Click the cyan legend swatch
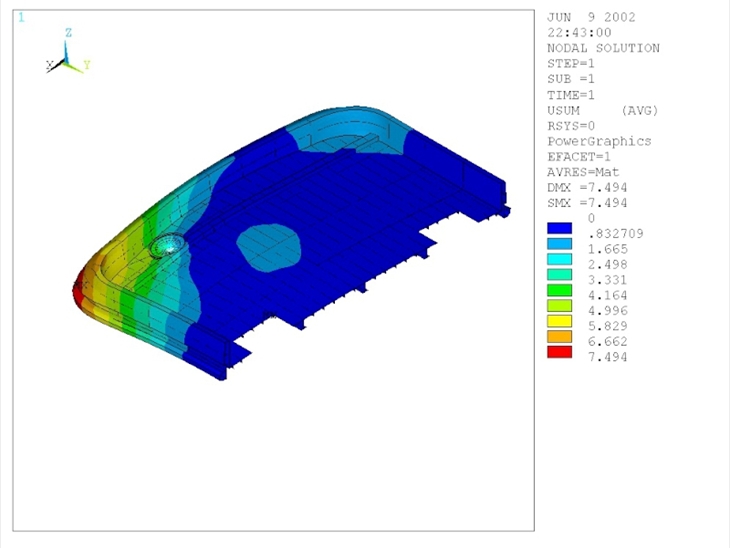The image size is (730, 548). point(559,259)
